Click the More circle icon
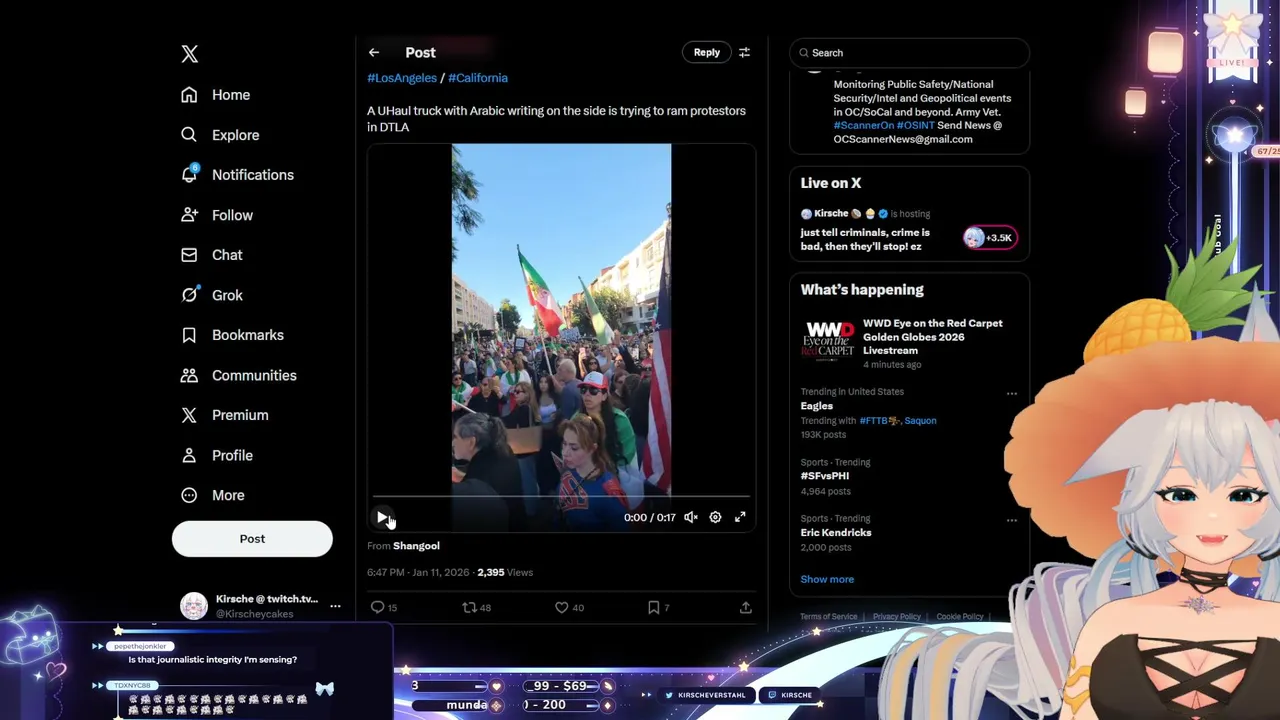Viewport: 1280px width, 720px height. click(189, 495)
